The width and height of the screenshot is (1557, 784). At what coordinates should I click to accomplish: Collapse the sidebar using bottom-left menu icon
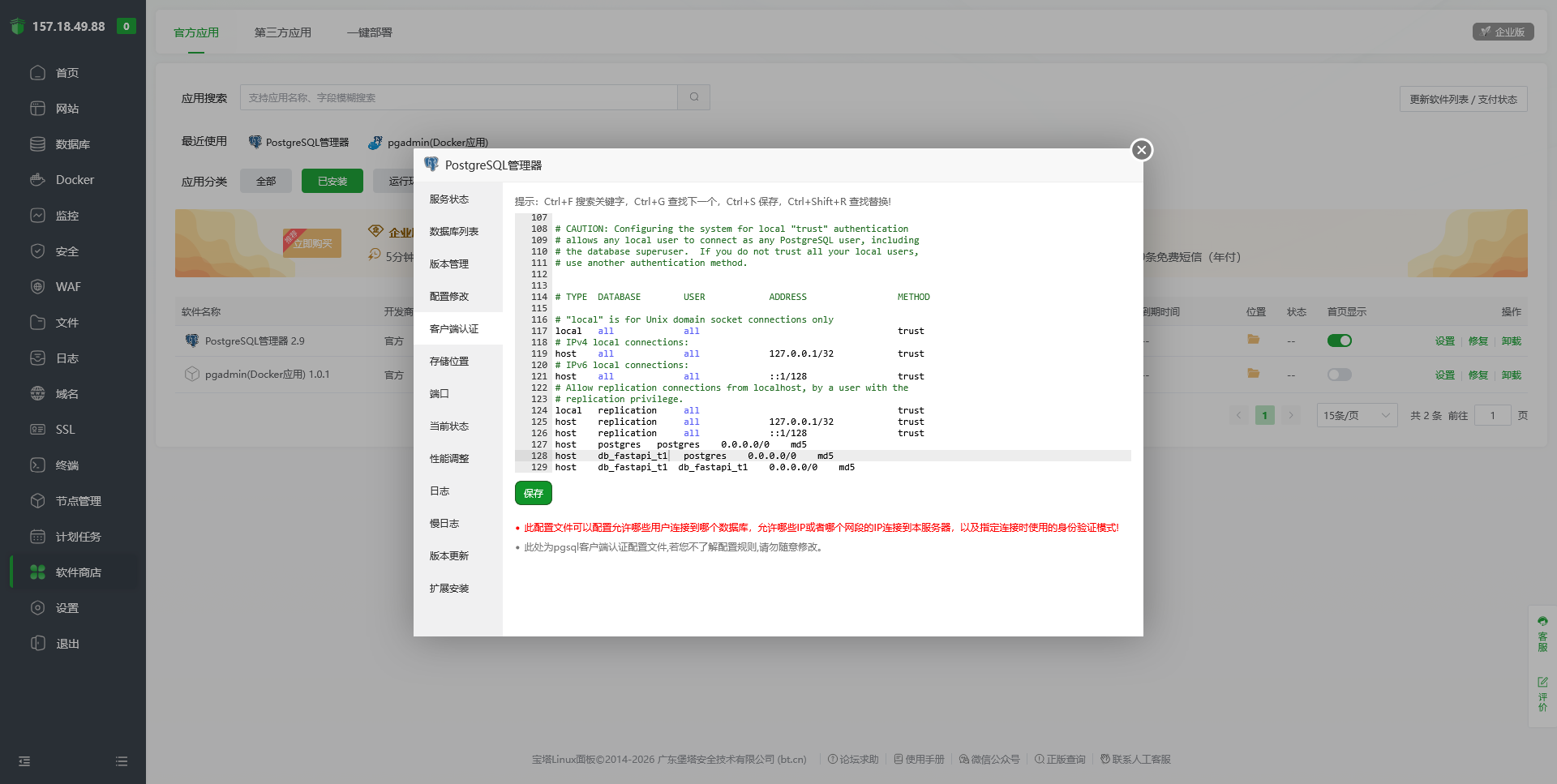(x=24, y=761)
